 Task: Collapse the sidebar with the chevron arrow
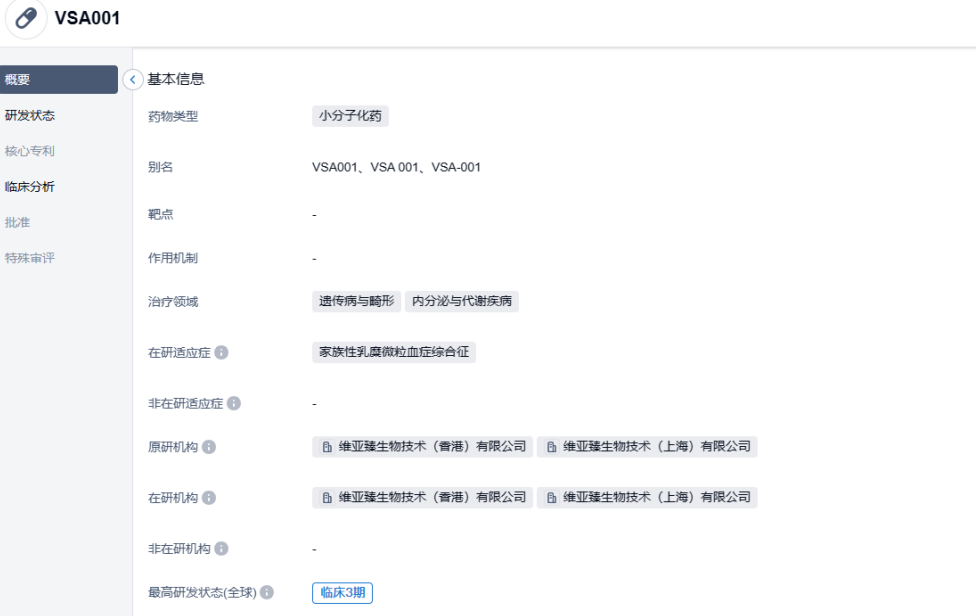[133, 79]
